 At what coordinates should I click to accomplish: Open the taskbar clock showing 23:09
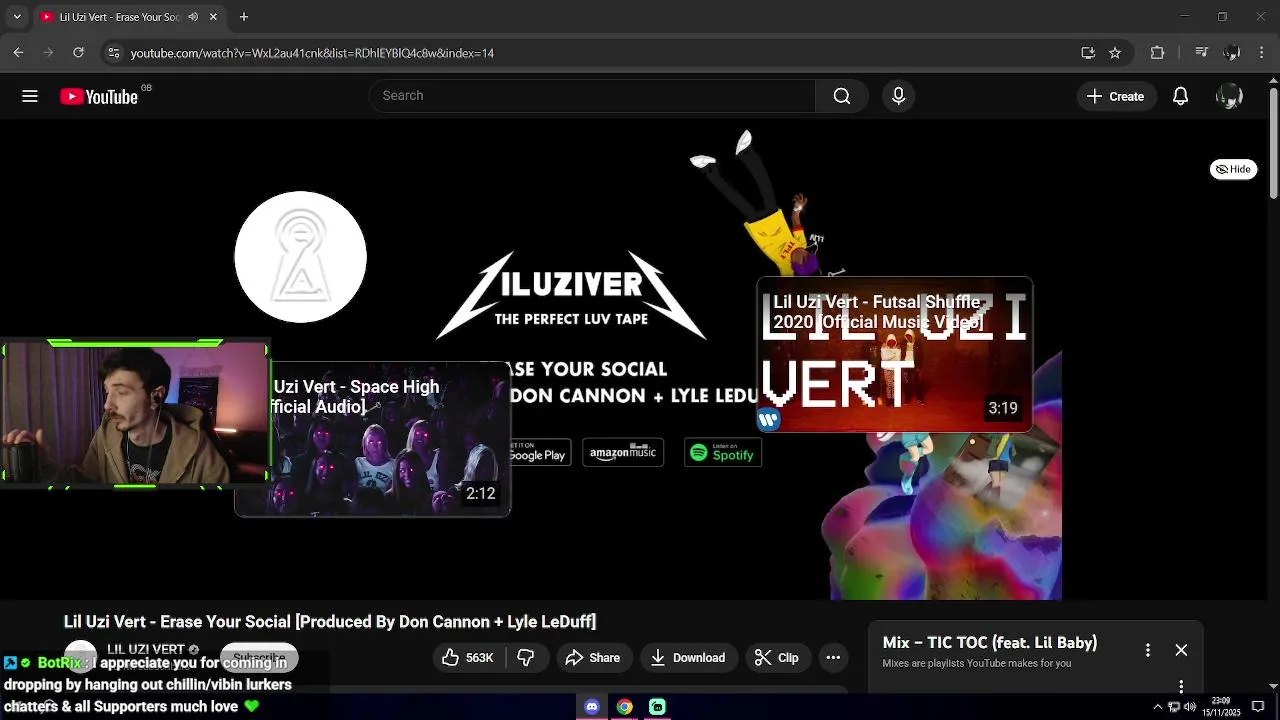(x=1221, y=707)
